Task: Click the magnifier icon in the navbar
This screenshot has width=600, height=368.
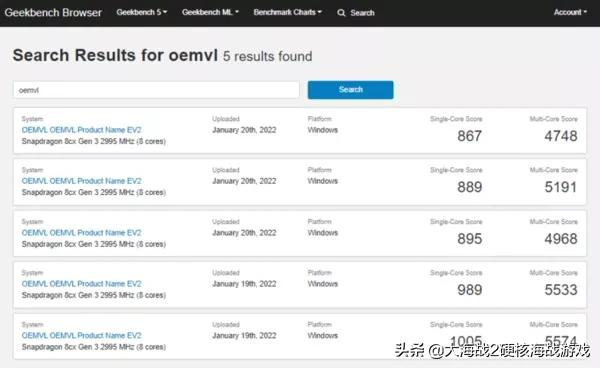Action: [341, 13]
